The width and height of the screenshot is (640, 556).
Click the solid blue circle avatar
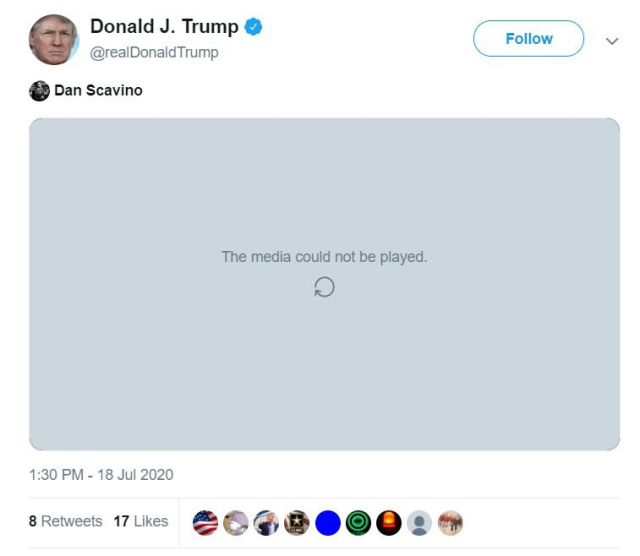328,523
